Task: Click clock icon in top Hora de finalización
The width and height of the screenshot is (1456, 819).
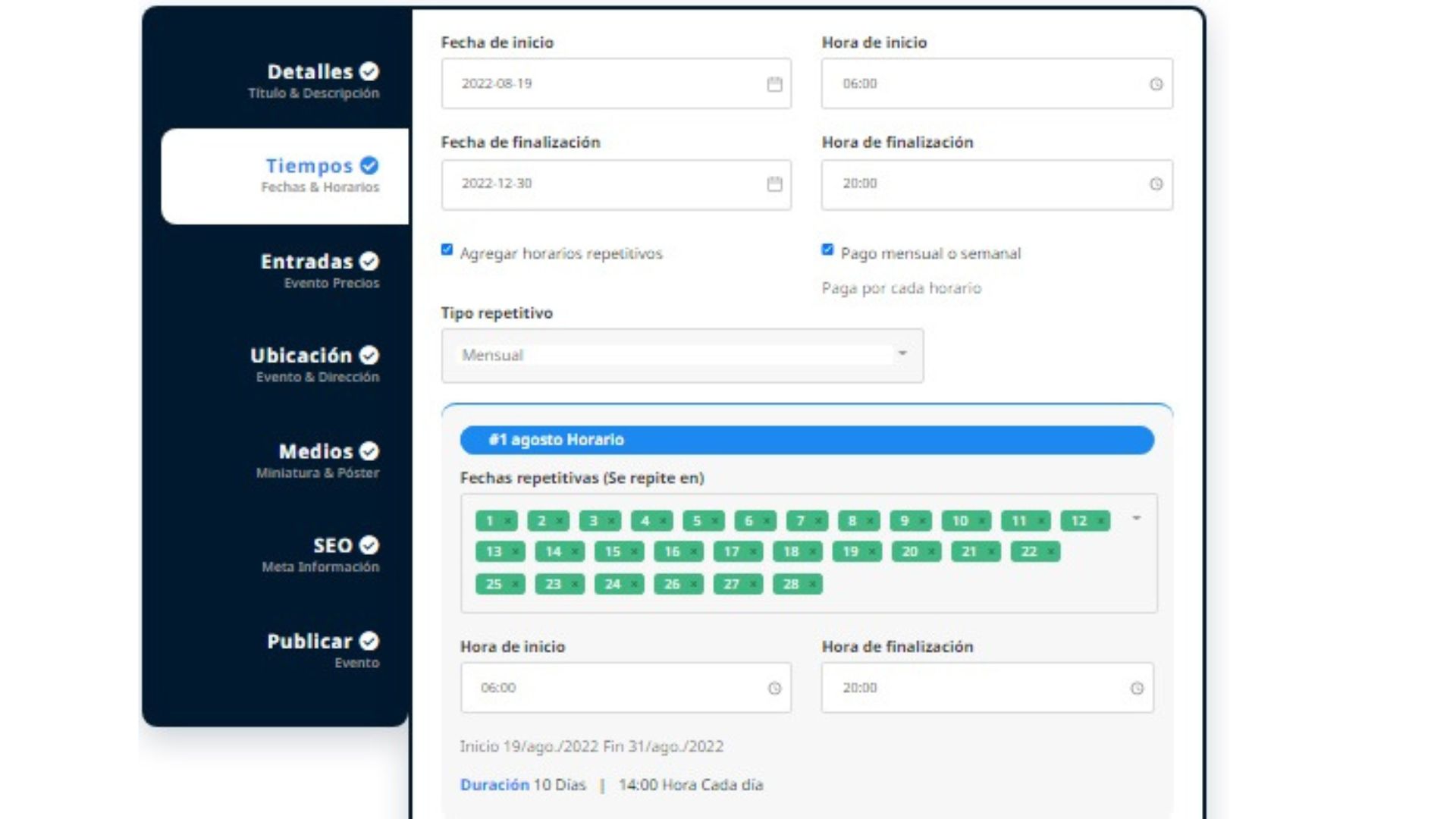Action: (1156, 184)
